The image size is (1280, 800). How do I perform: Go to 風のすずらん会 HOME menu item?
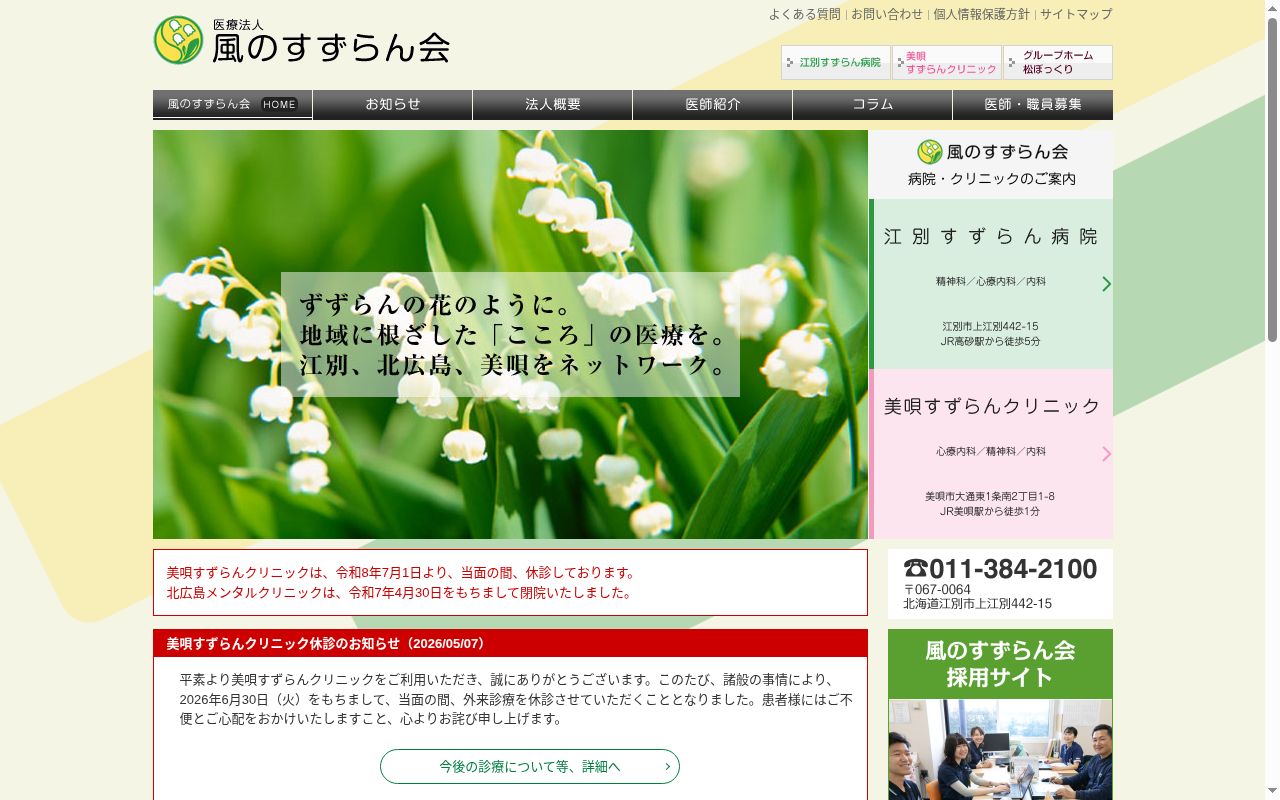(x=232, y=104)
